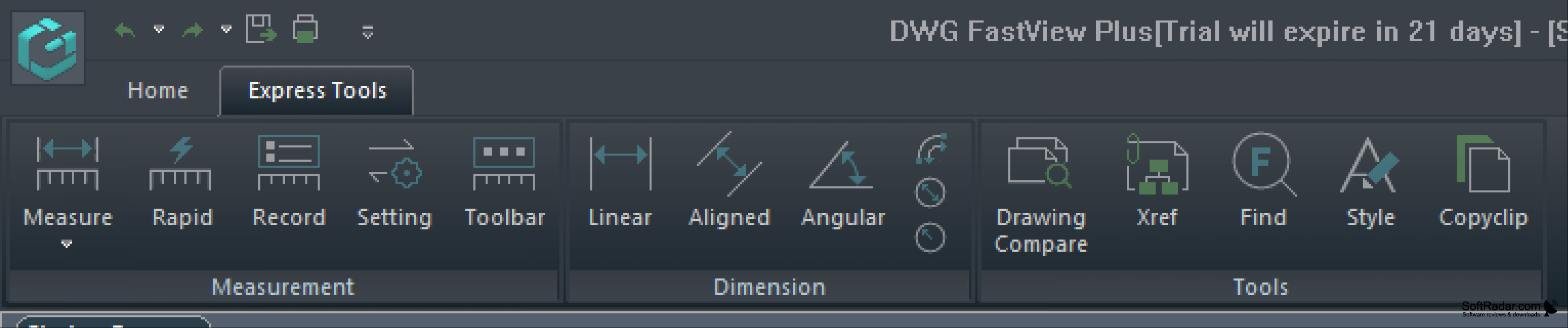Expand the Measure dropdown arrow
1568x328 pixels.
point(67,244)
